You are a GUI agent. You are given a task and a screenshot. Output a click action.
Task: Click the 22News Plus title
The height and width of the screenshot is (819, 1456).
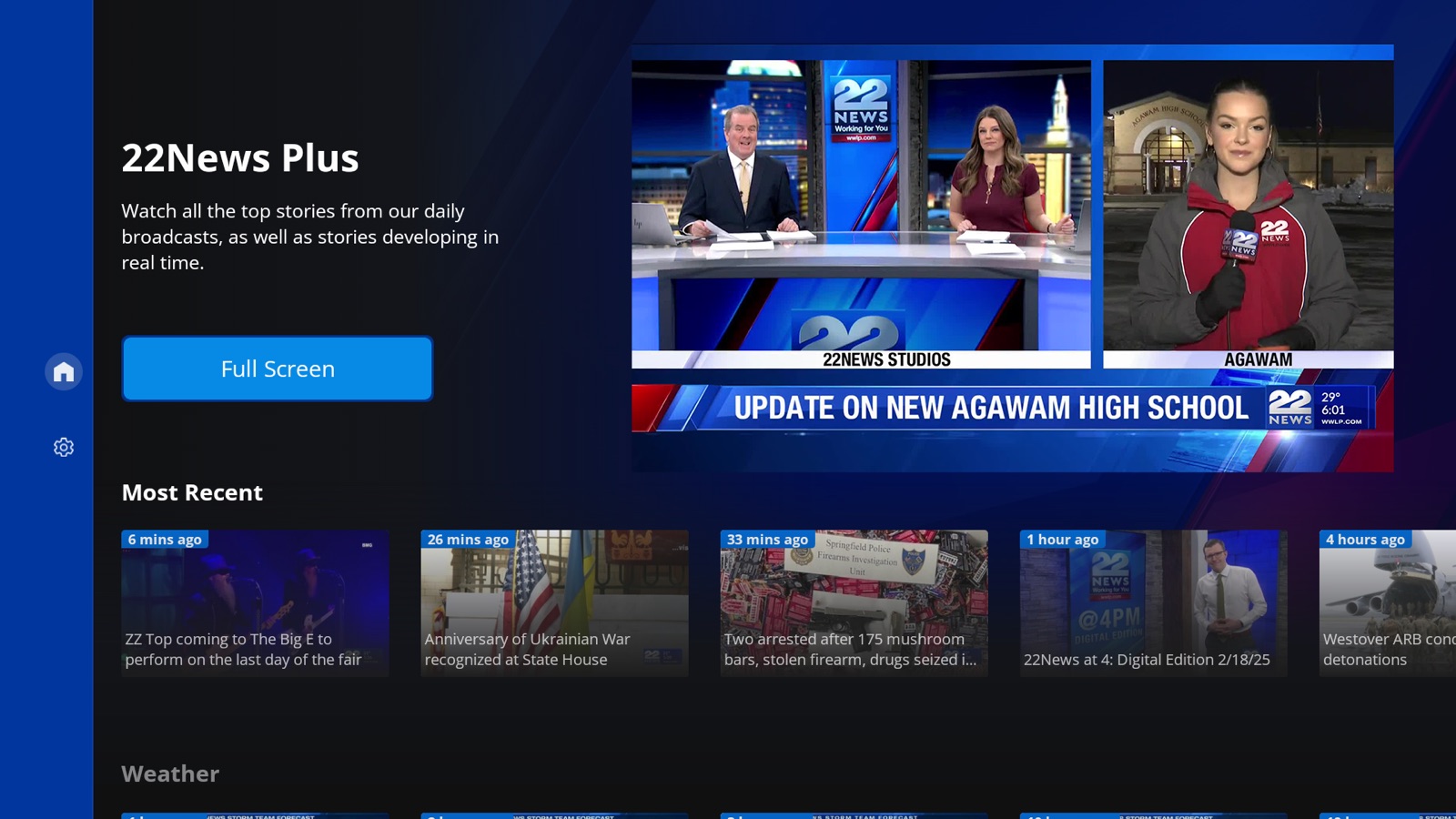tap(240, 157)
